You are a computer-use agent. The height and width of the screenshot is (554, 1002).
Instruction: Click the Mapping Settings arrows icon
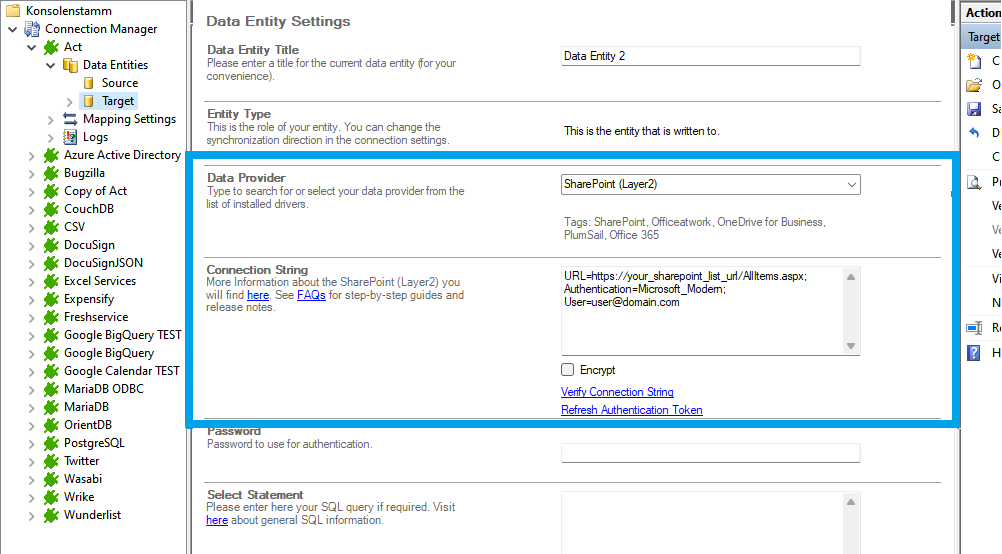pos(70,119)
